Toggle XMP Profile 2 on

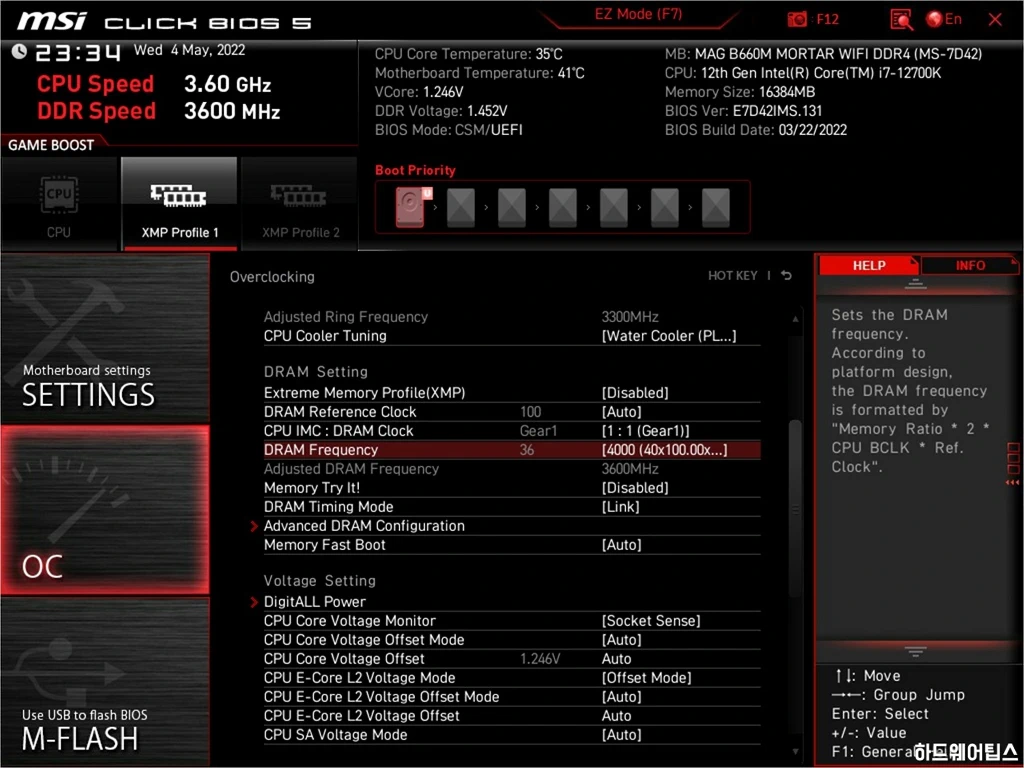coord(299,203)
